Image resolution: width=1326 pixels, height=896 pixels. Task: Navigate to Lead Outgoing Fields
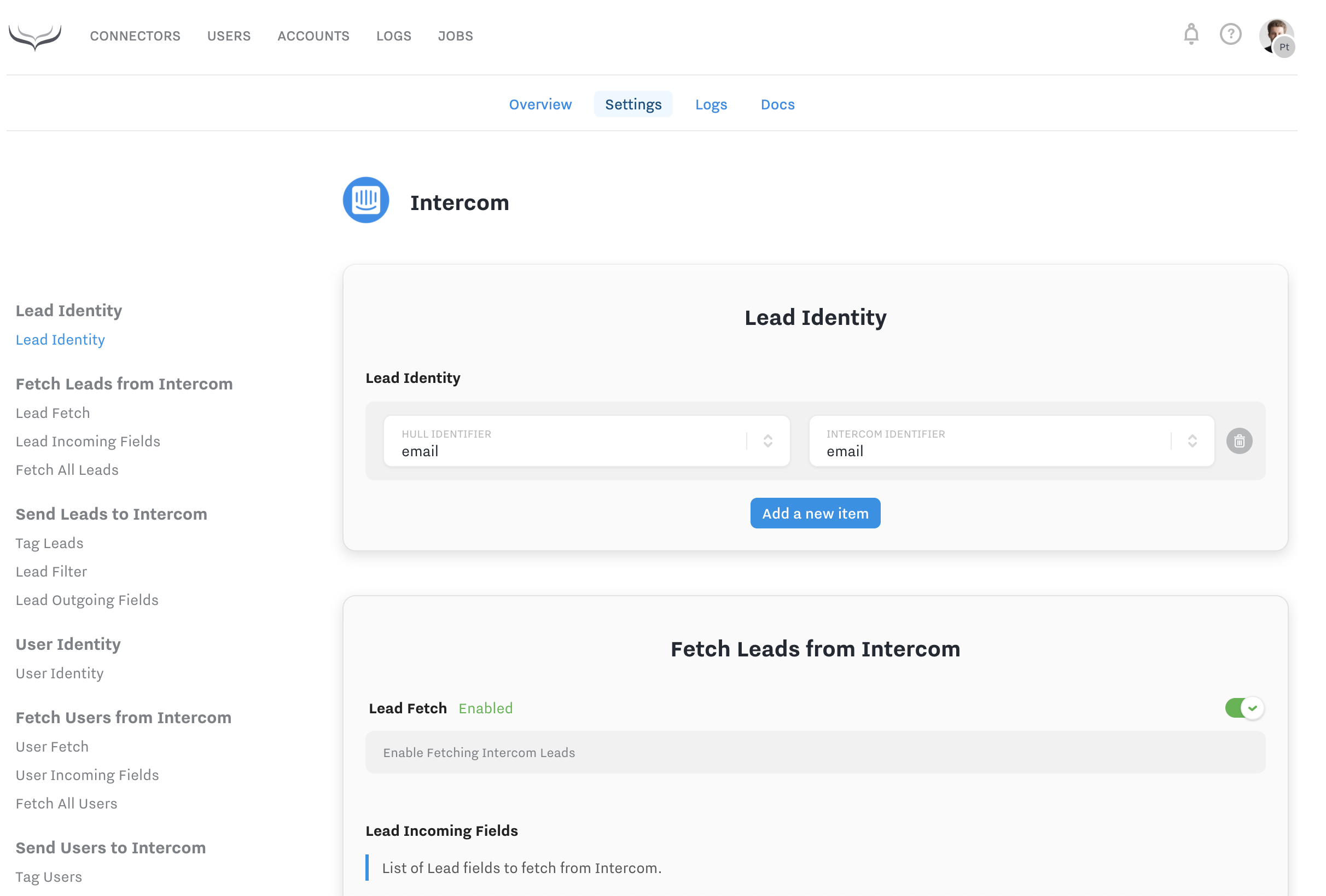point(87,601)
